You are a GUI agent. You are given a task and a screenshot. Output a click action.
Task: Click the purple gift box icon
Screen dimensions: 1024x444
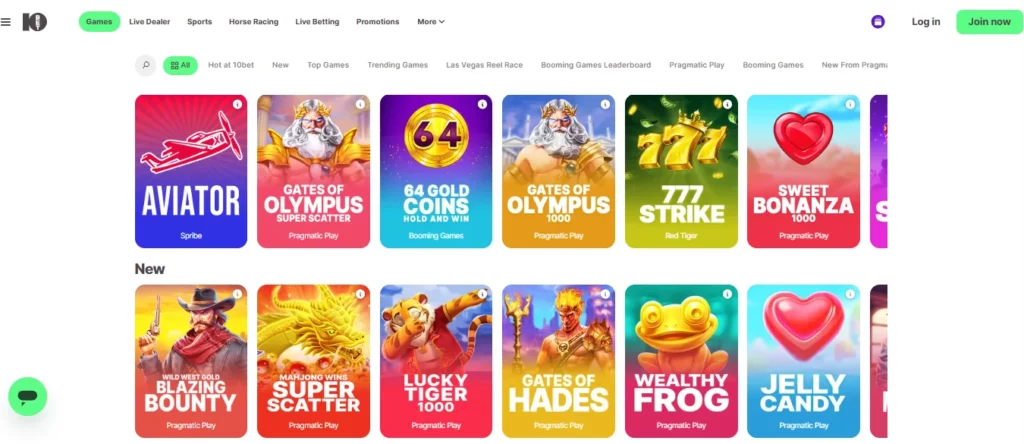(x=878, y=22)
